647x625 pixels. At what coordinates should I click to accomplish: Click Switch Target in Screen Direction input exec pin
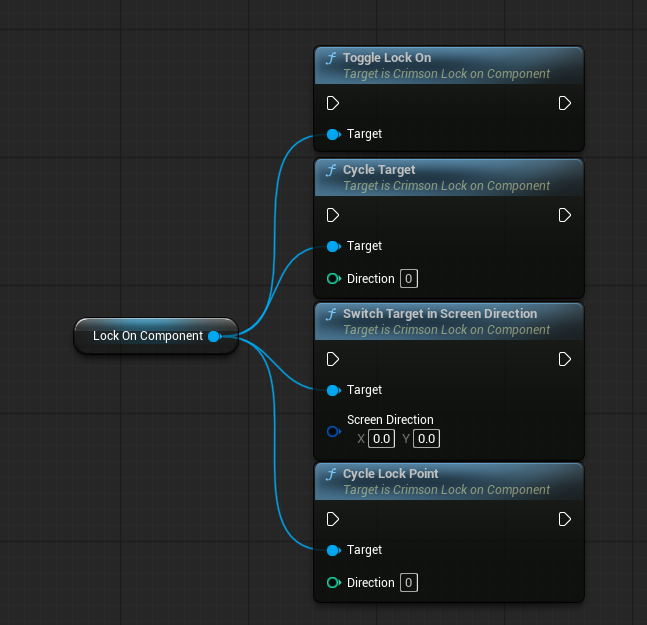click(x=333, y=359)
